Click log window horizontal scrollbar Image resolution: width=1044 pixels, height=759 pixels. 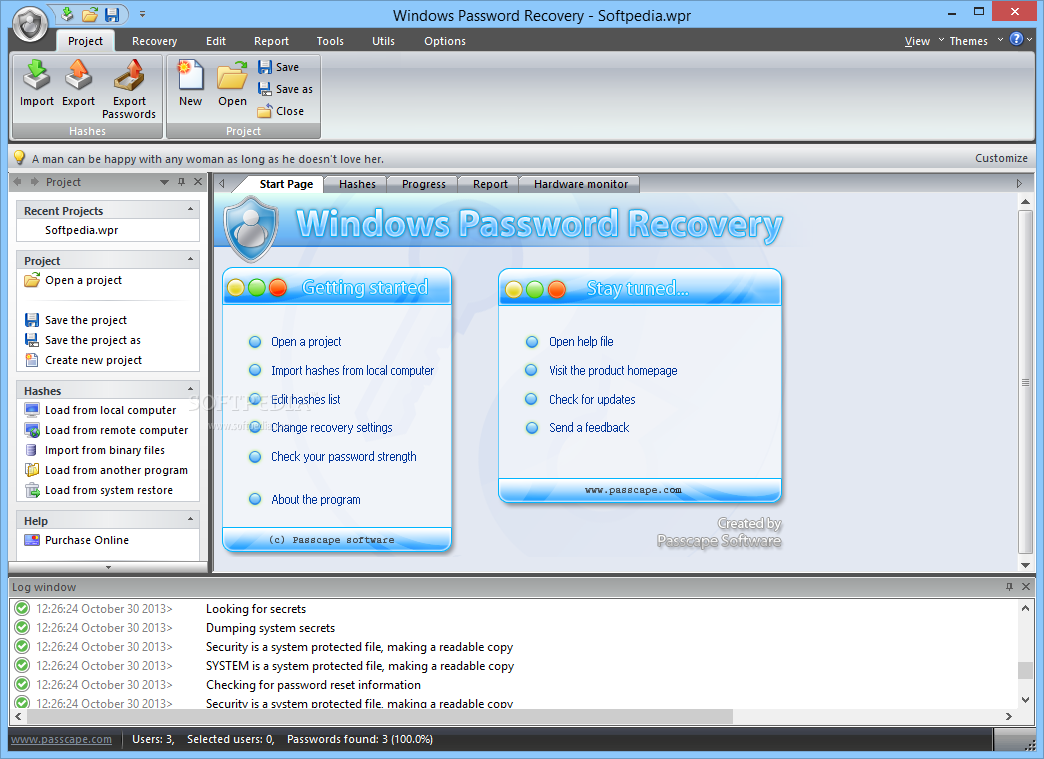coord(380,716)
